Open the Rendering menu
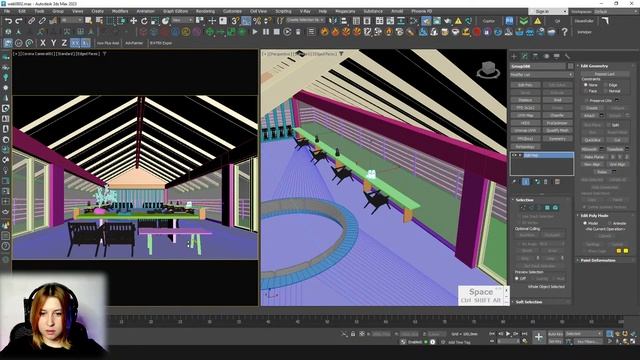 pyautogui.click(x=205, y=11)
